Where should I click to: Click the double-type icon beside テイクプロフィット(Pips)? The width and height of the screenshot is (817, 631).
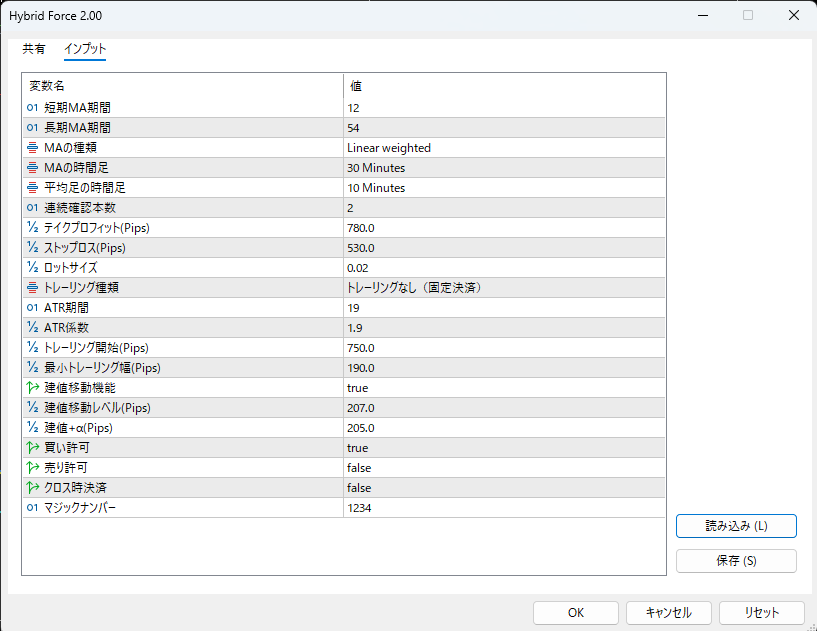pyautogui.click(x=32, y=228)
